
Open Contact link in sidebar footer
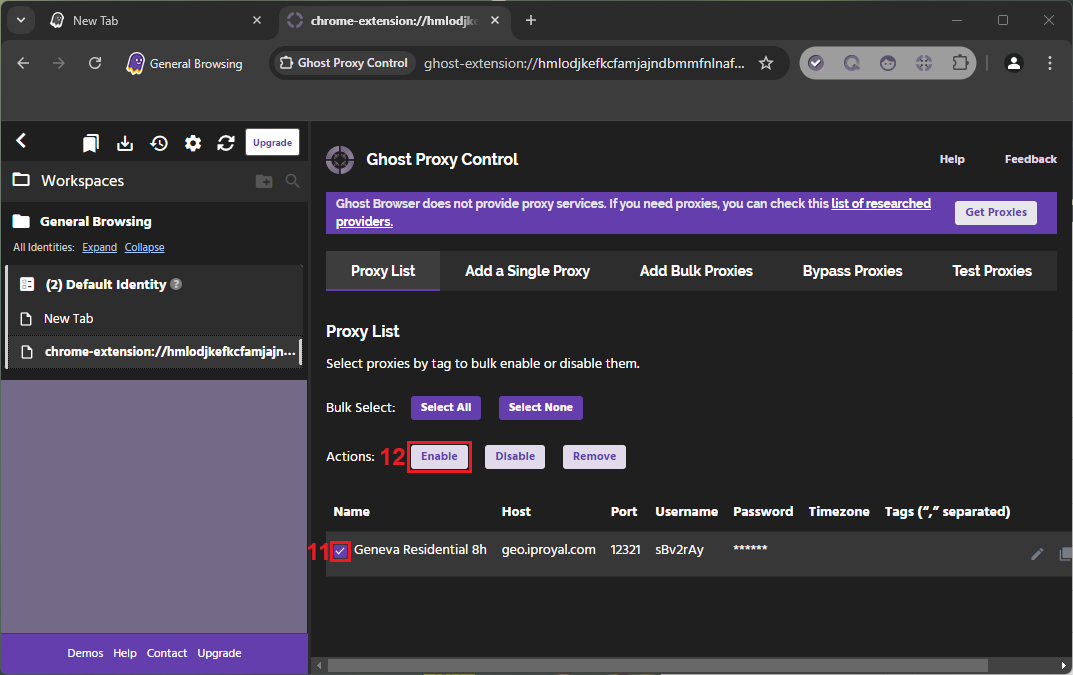(166, 653)
